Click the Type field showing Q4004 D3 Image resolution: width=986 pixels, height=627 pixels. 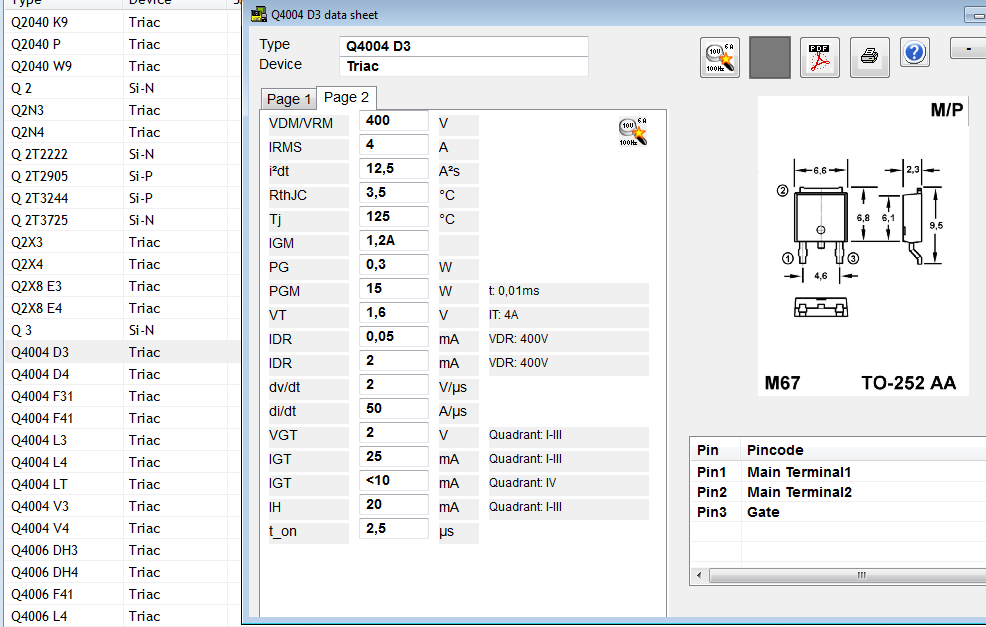pyautogui.click(x=464, y=46)
